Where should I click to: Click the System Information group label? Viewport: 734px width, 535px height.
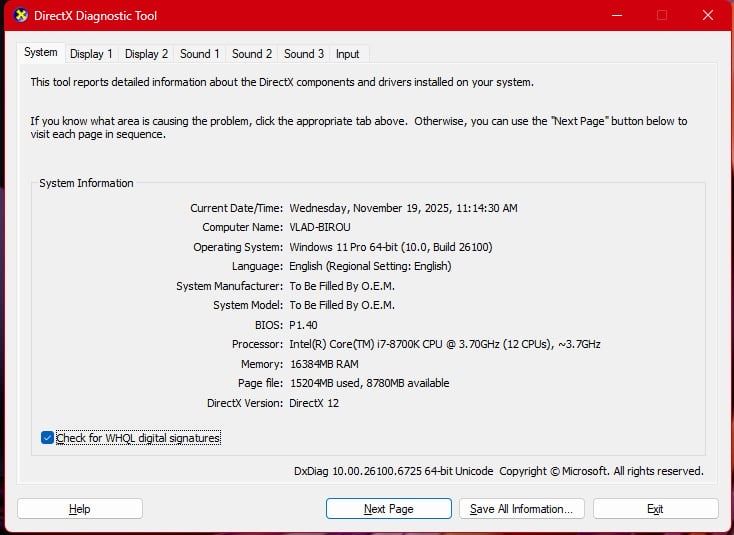coord(86,183)
